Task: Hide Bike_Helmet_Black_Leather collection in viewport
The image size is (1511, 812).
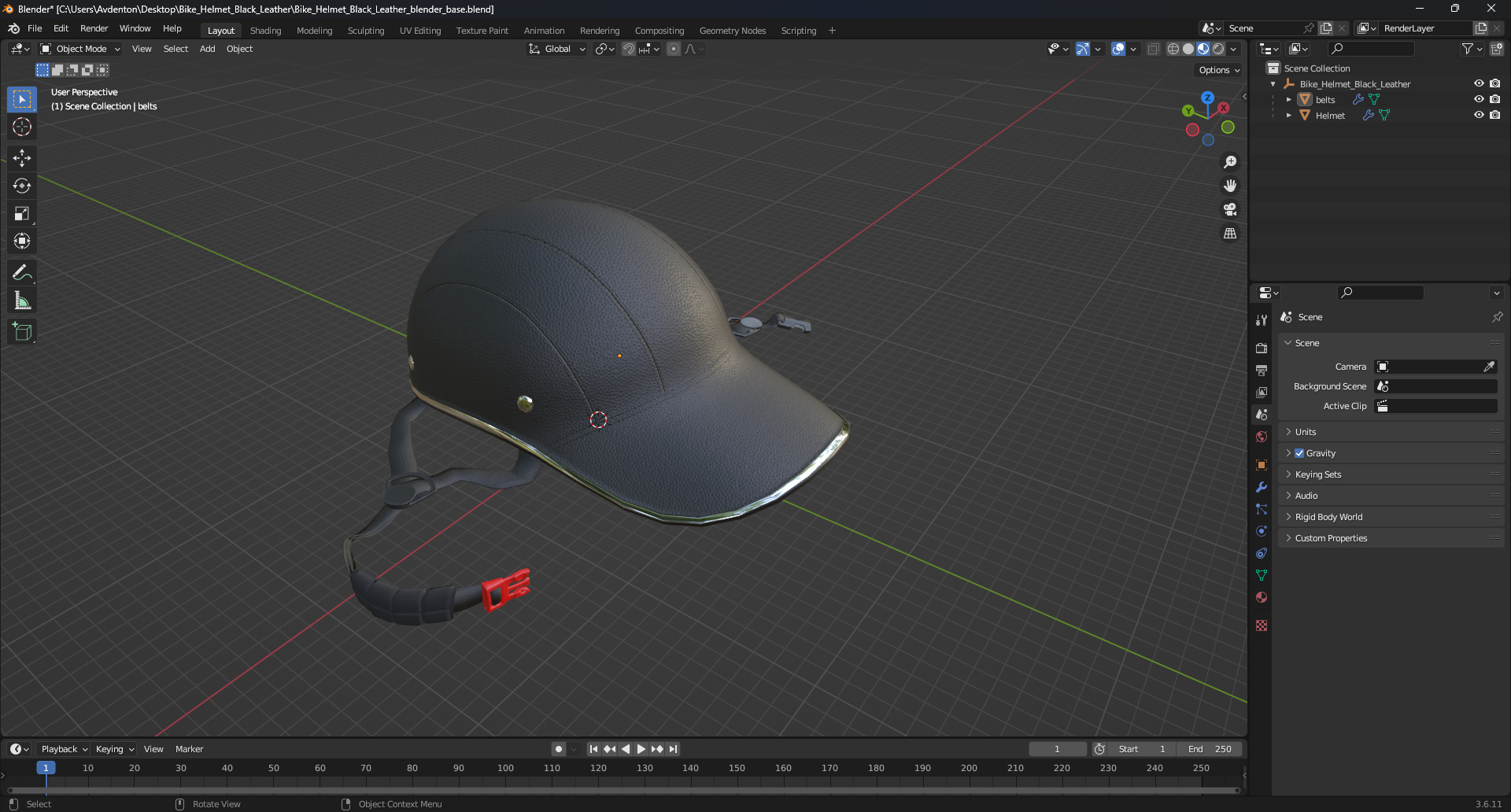Action: tap(1479, 83)
